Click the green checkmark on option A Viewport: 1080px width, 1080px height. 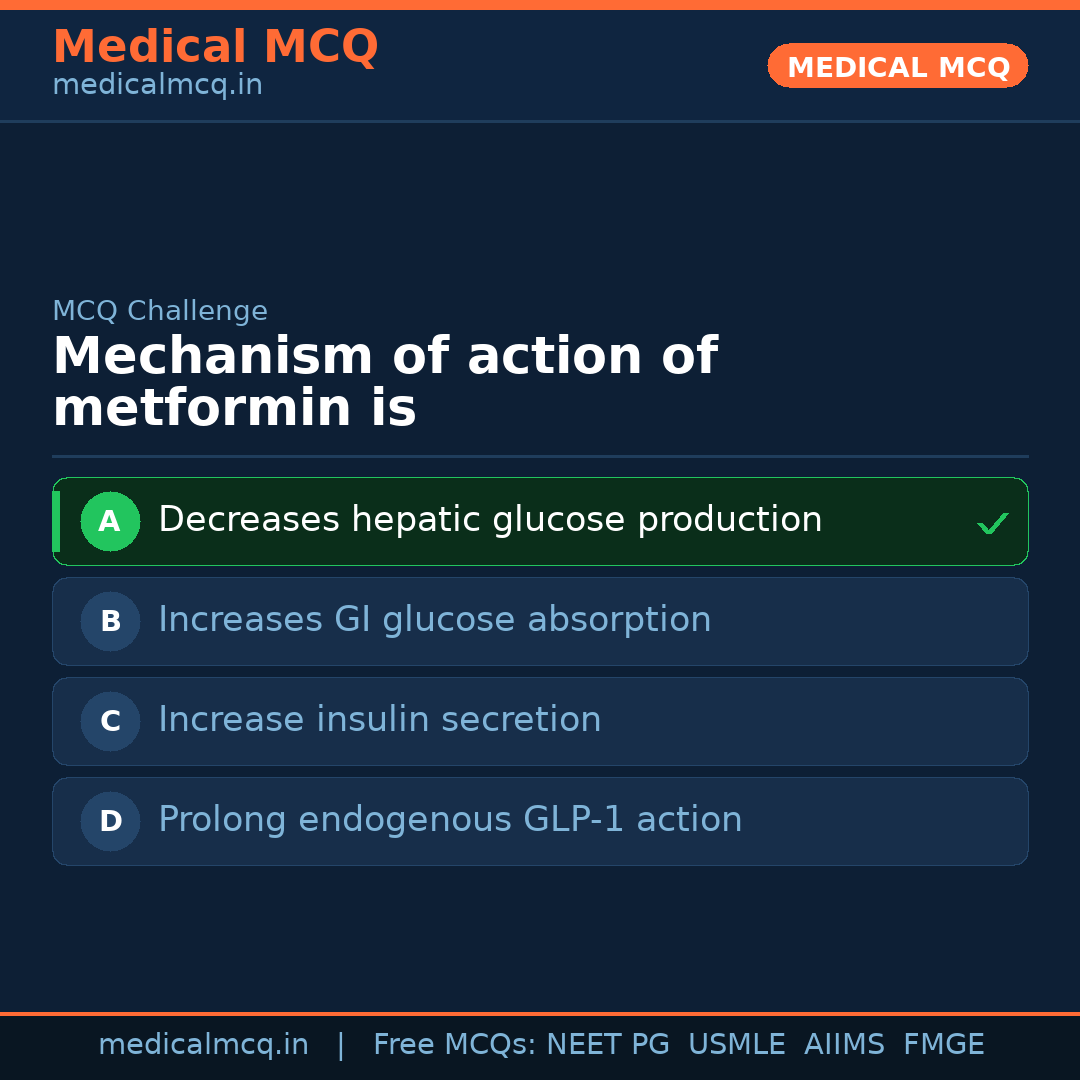coord(992,523)
